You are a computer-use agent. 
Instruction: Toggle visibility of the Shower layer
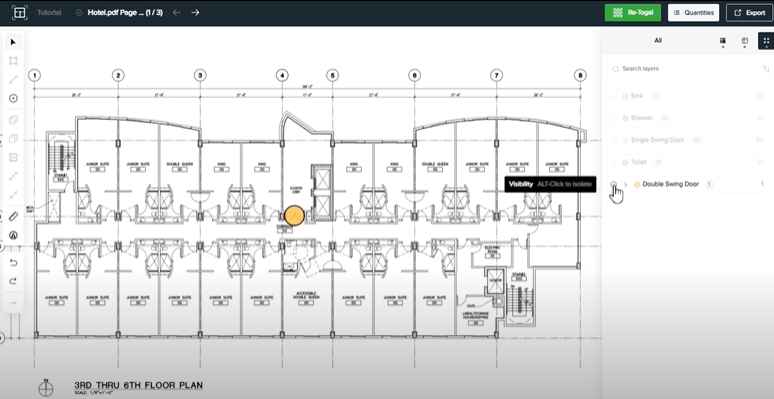(x=614, y=118)
